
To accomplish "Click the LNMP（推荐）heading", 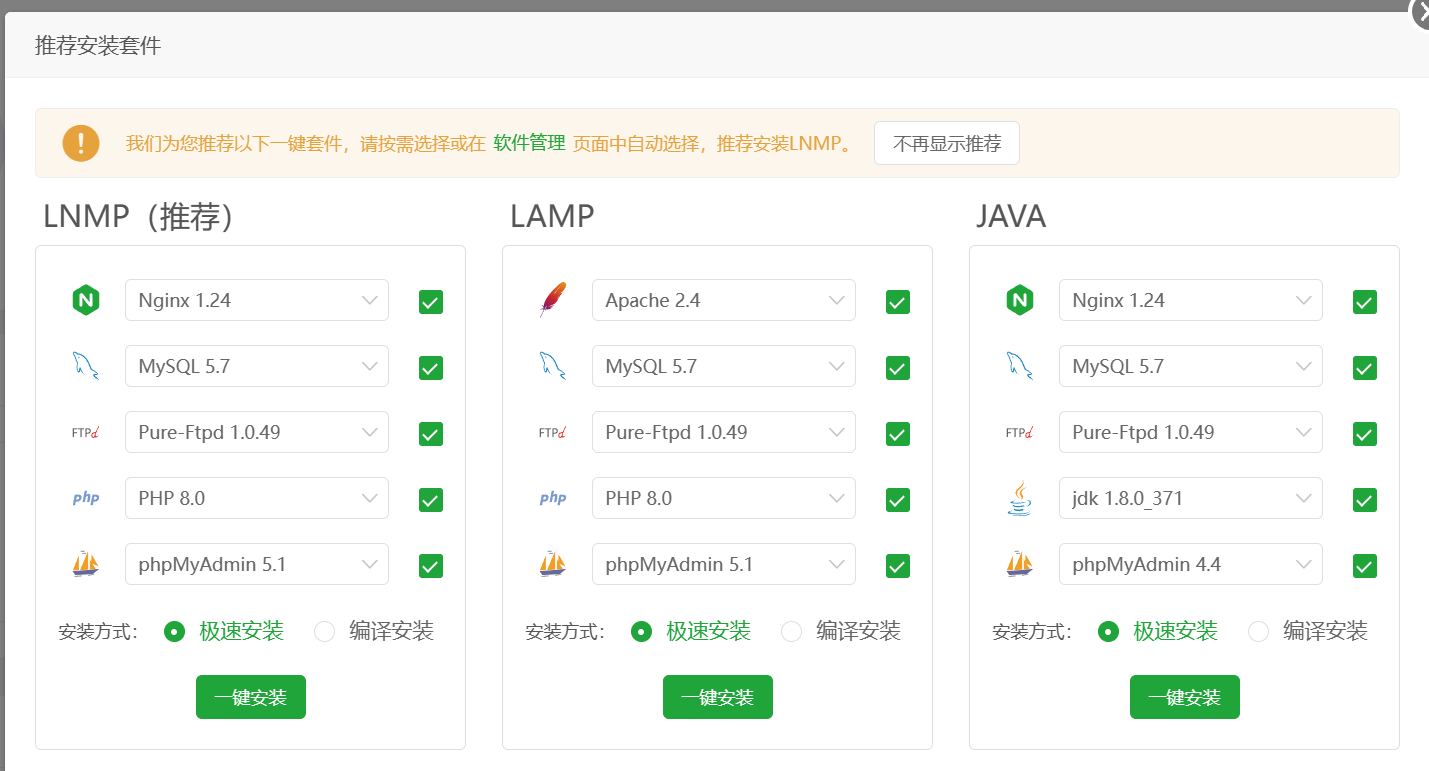I will [x=140, y=216].
